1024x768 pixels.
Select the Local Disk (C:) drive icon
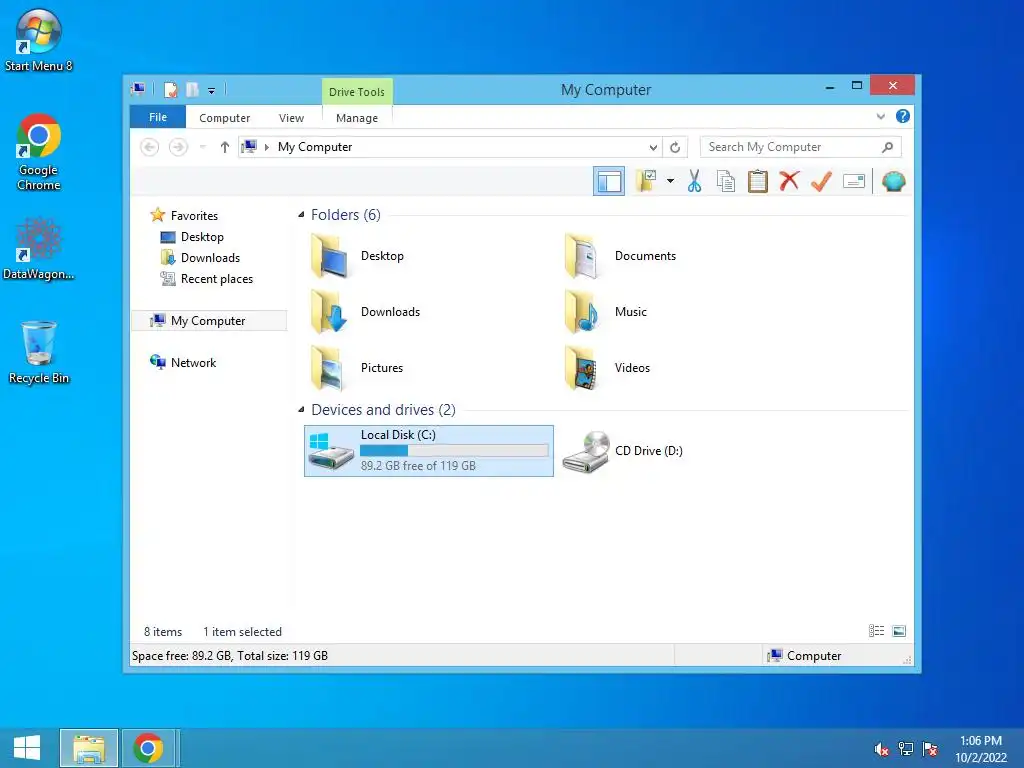pyautogui.click(x=331, y=451)
